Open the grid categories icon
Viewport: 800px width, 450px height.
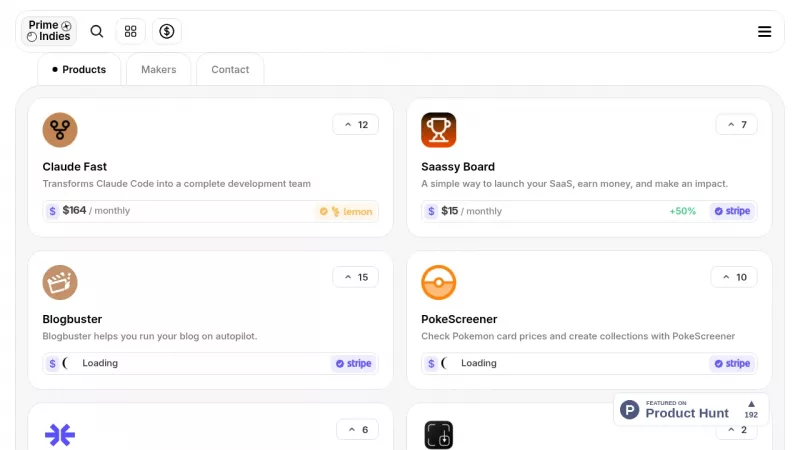pyautogui.click(x=130, y=31)
